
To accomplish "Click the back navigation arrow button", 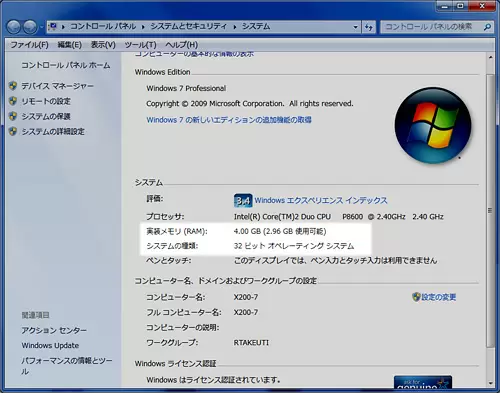I will pos(14,27).
